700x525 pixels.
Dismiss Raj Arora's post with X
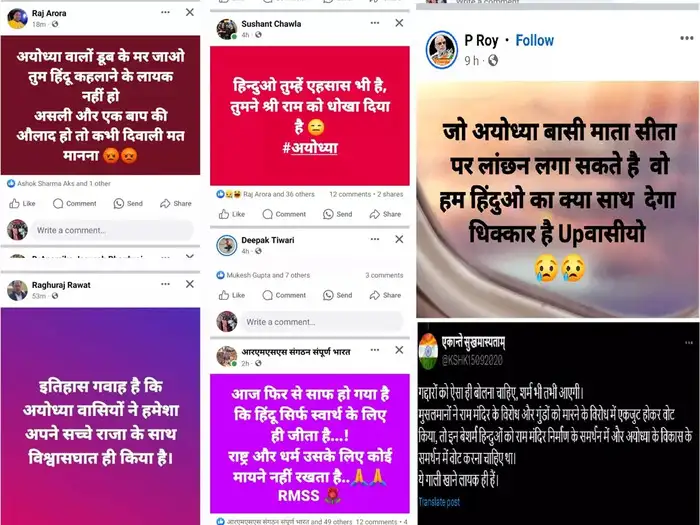click(190, 12)
